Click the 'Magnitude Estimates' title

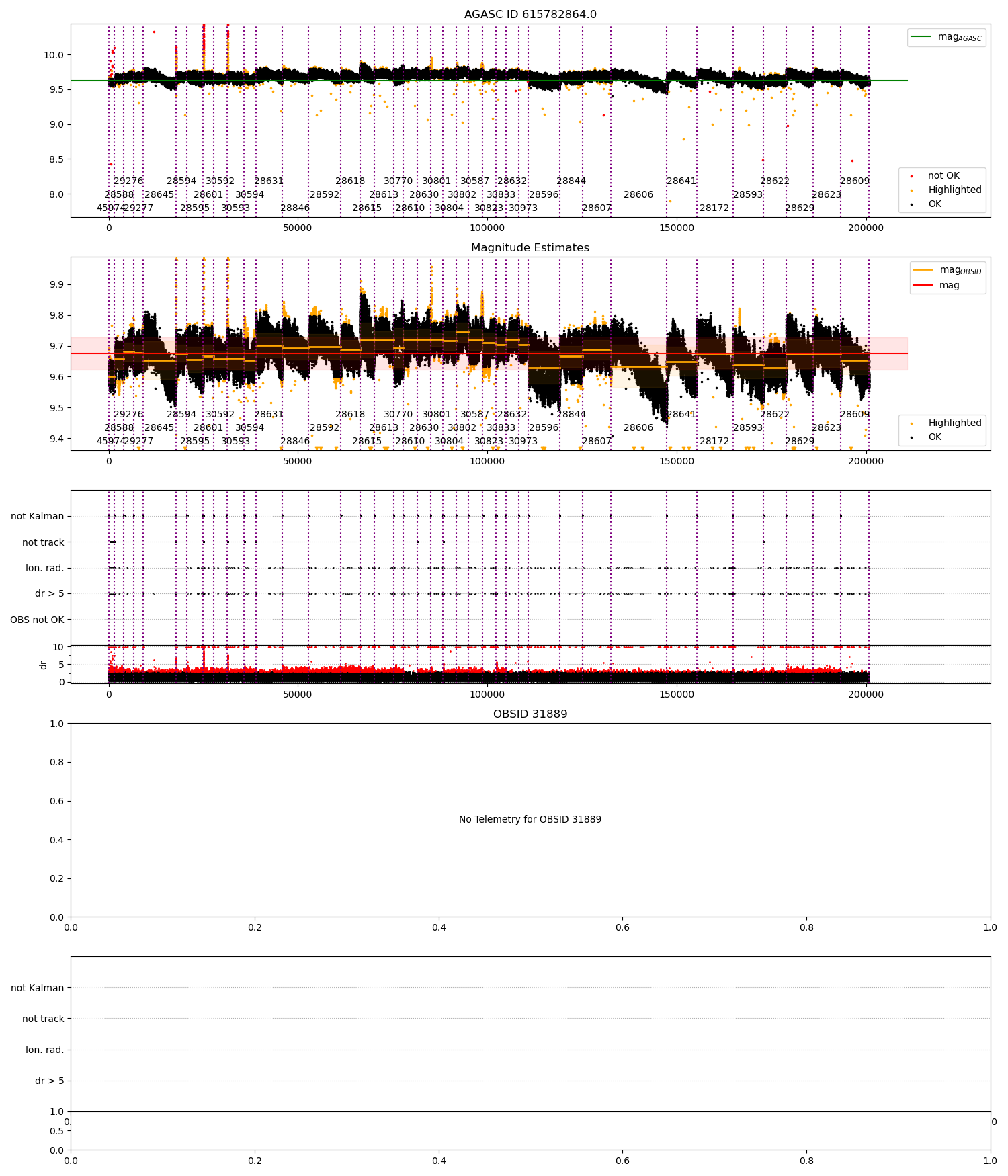(530, 248)
